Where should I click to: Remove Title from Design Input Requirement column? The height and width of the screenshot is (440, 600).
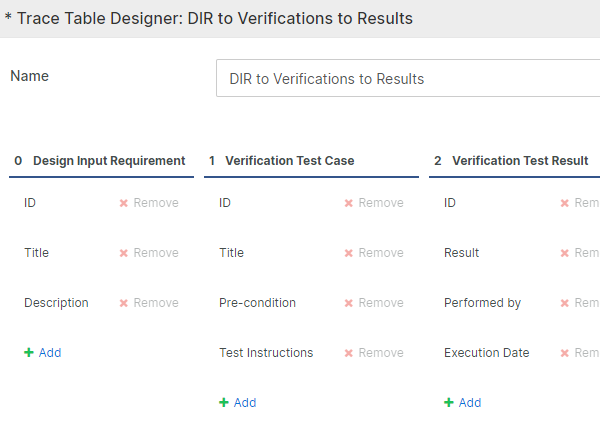[x=148, y=253]
